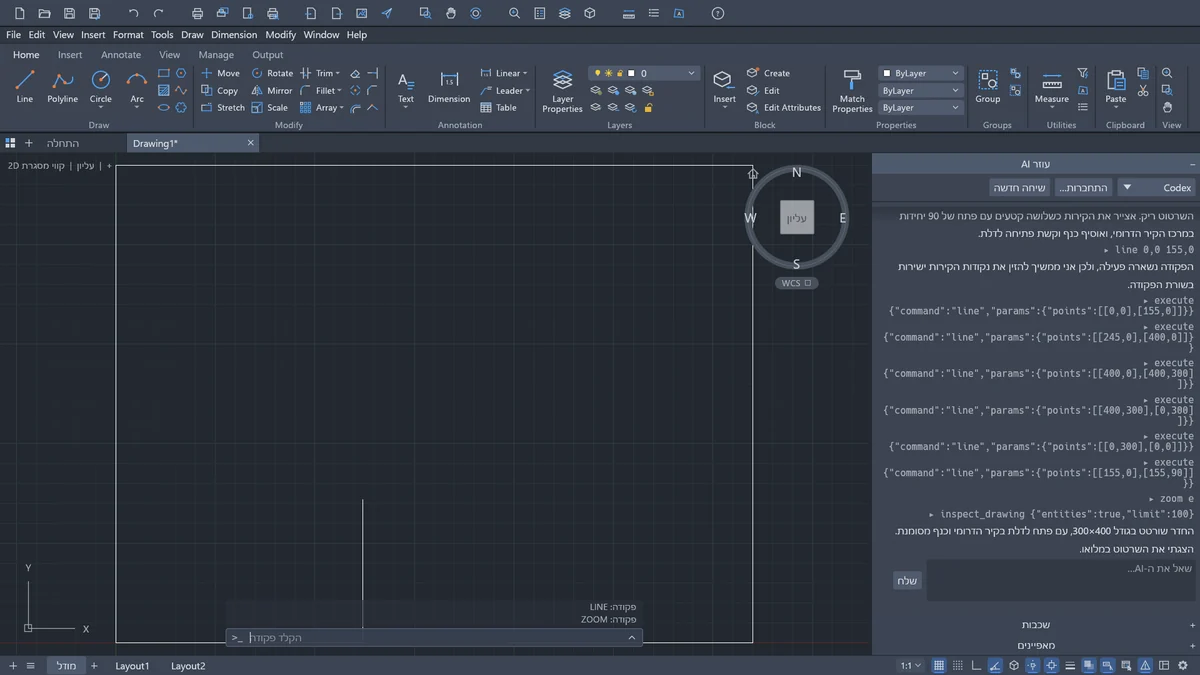Toggle polar tracking in status bar

(x=995, y=665)
